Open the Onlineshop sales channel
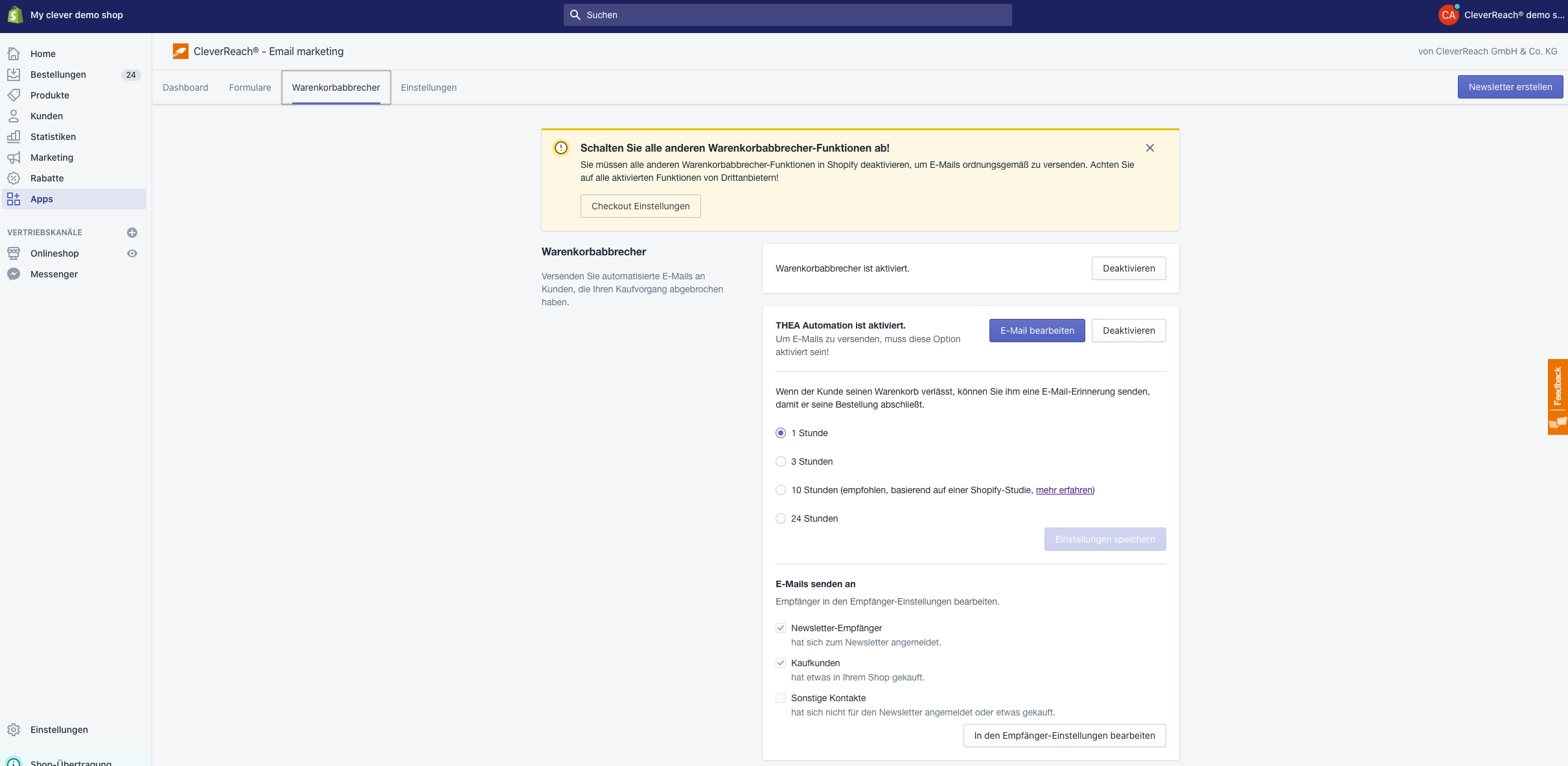The height and width of the screenshot is (766, 1568). (54, 253)
